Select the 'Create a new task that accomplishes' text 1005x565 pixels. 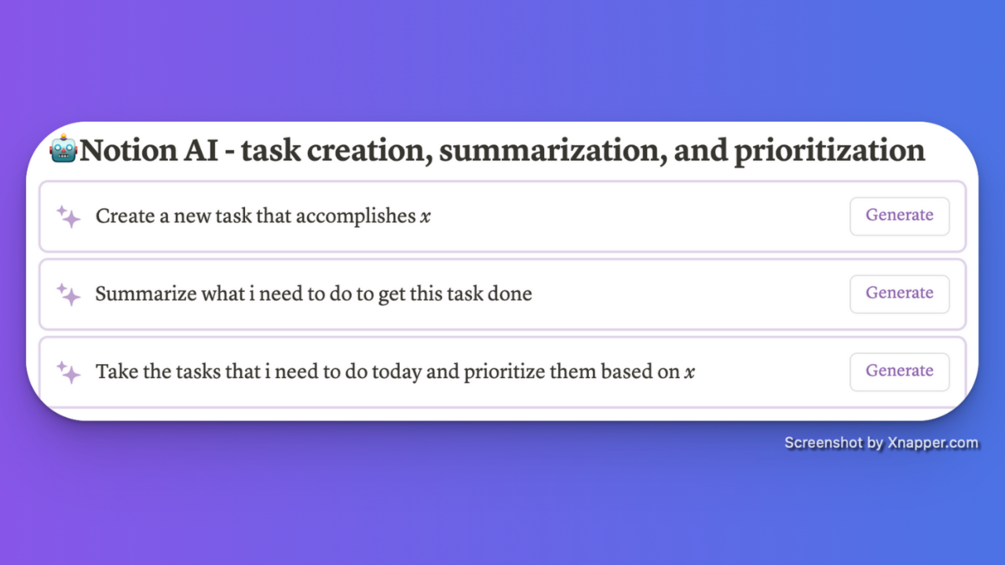click(x=255, y=216)
